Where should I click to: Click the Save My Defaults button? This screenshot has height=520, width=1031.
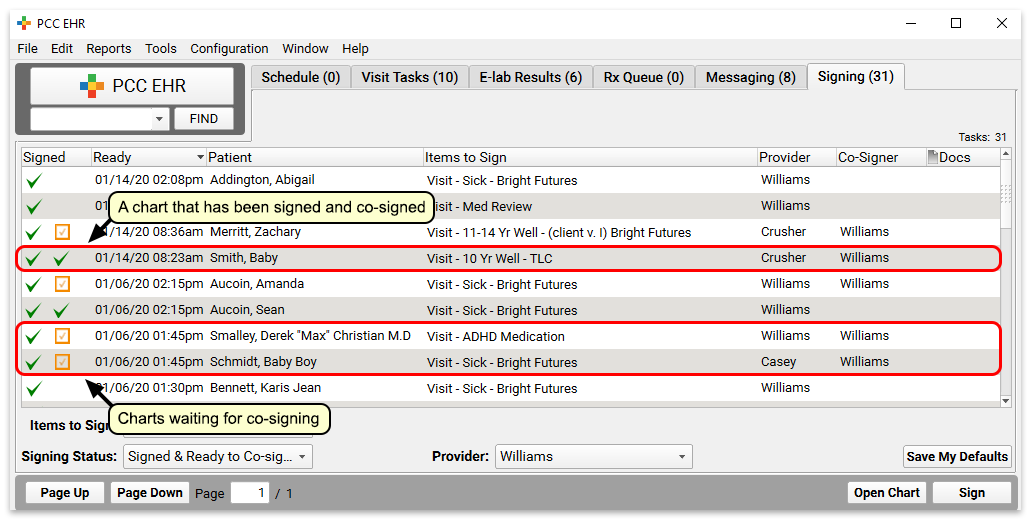957,456
